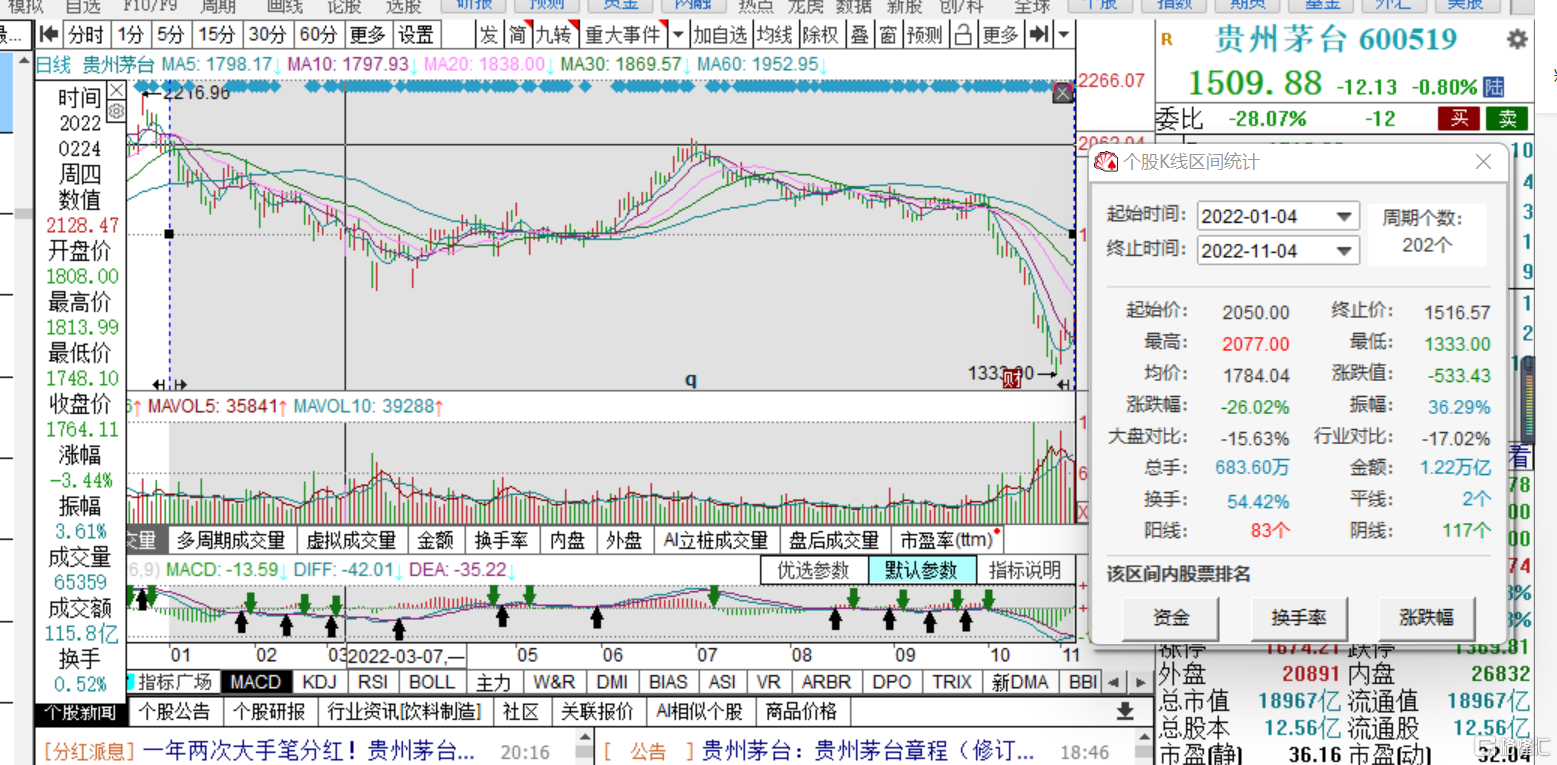Viewport: 1557px width, 765px height.
Task: Click the green 卖 sell button
Action: pos(1507,118)
